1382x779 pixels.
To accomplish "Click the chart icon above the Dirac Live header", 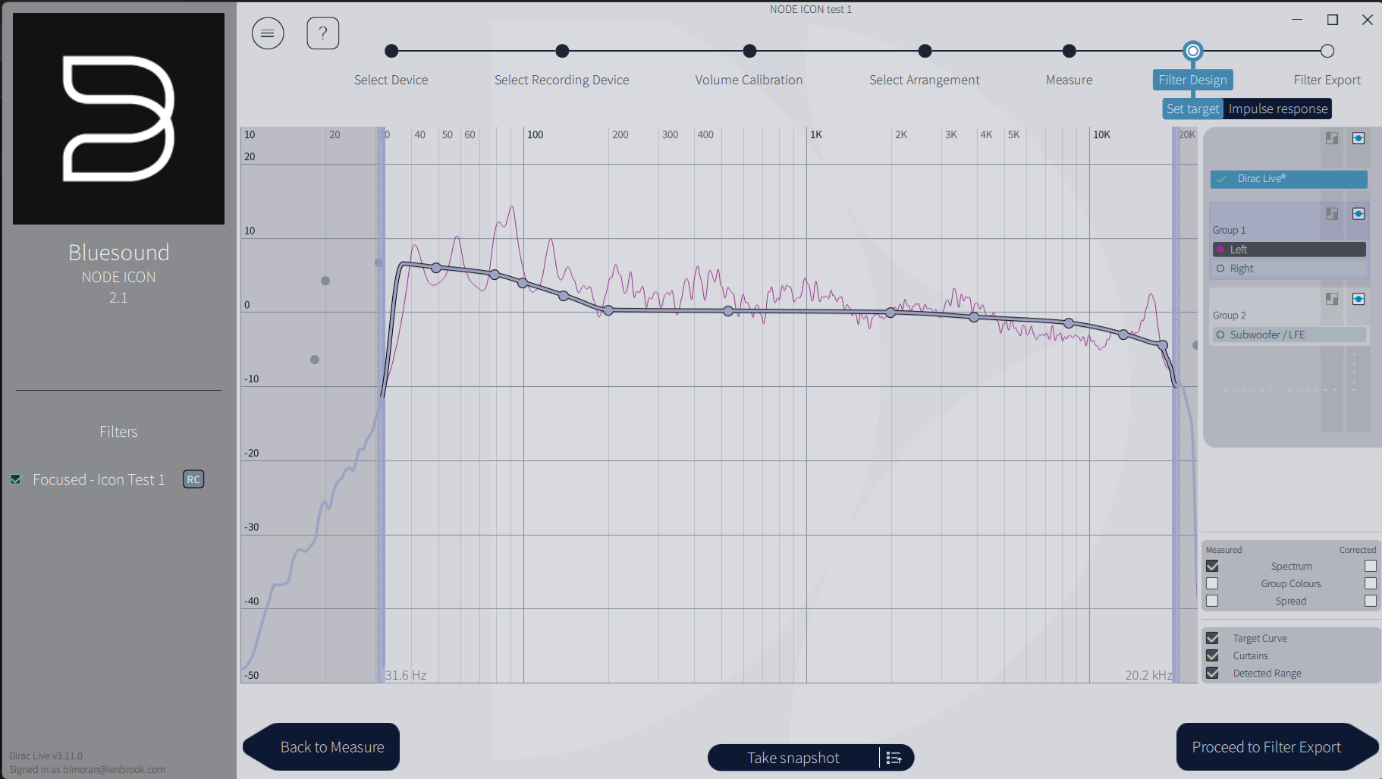I will tap(1331, 137).
